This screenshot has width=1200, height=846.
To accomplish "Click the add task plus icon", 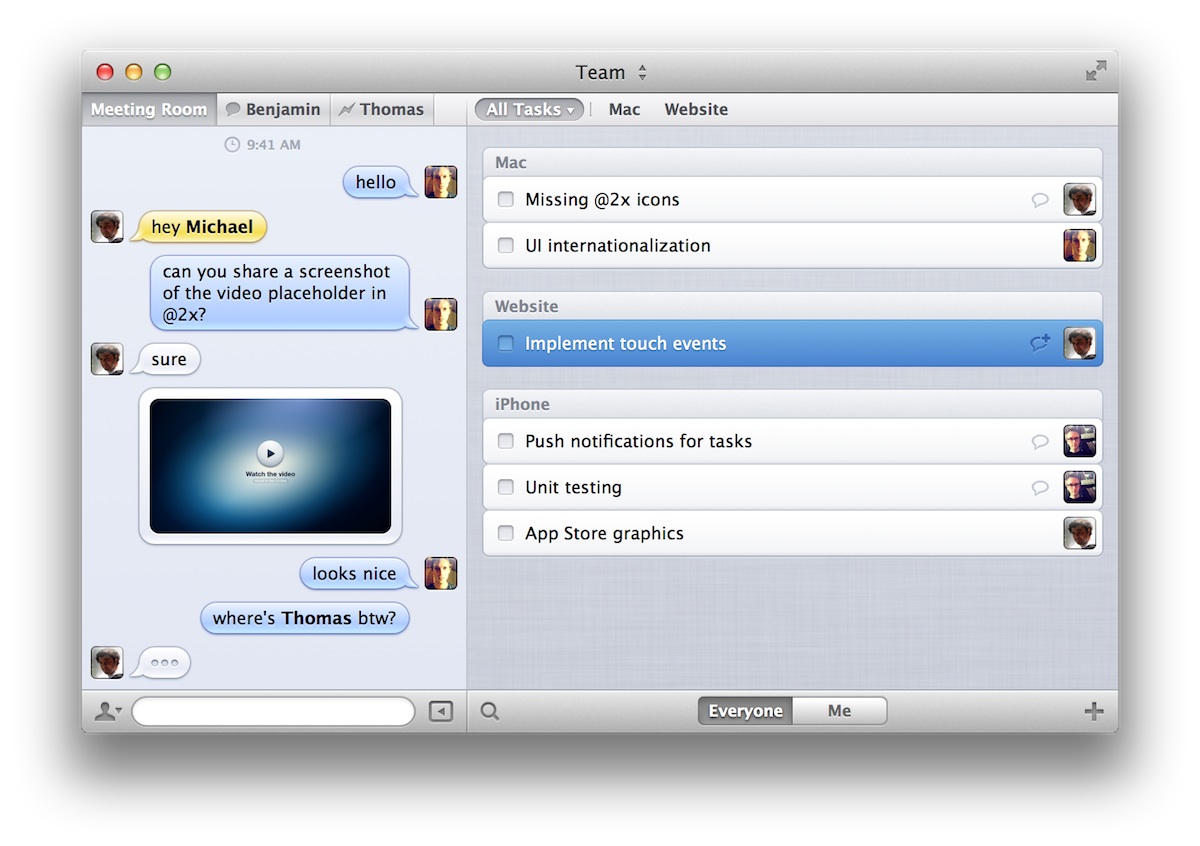I will tap(1094, 712).
